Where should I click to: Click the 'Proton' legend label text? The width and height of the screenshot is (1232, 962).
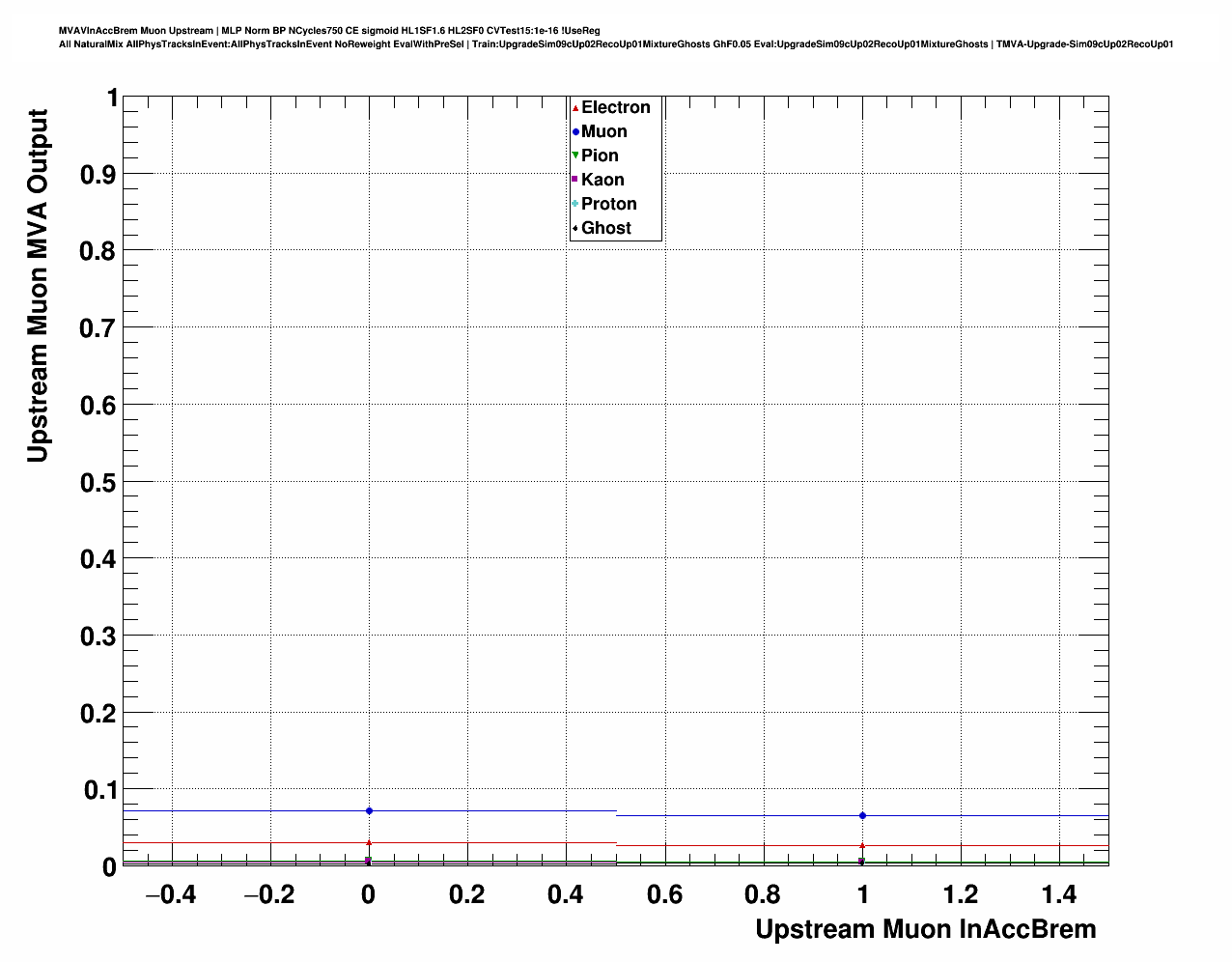608,204
